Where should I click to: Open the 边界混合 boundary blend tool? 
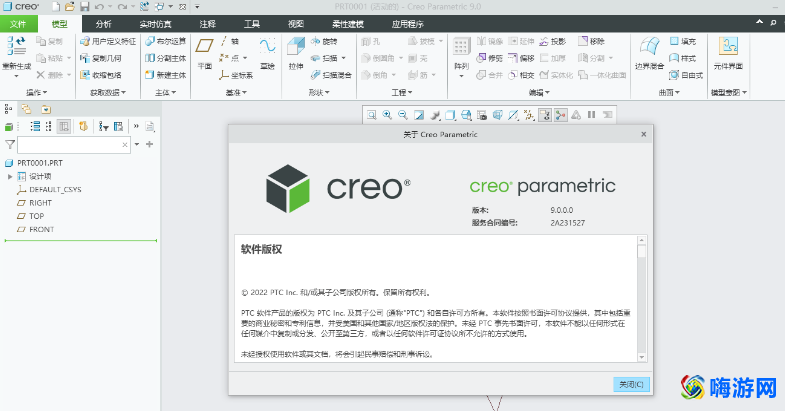pos(649,53)
